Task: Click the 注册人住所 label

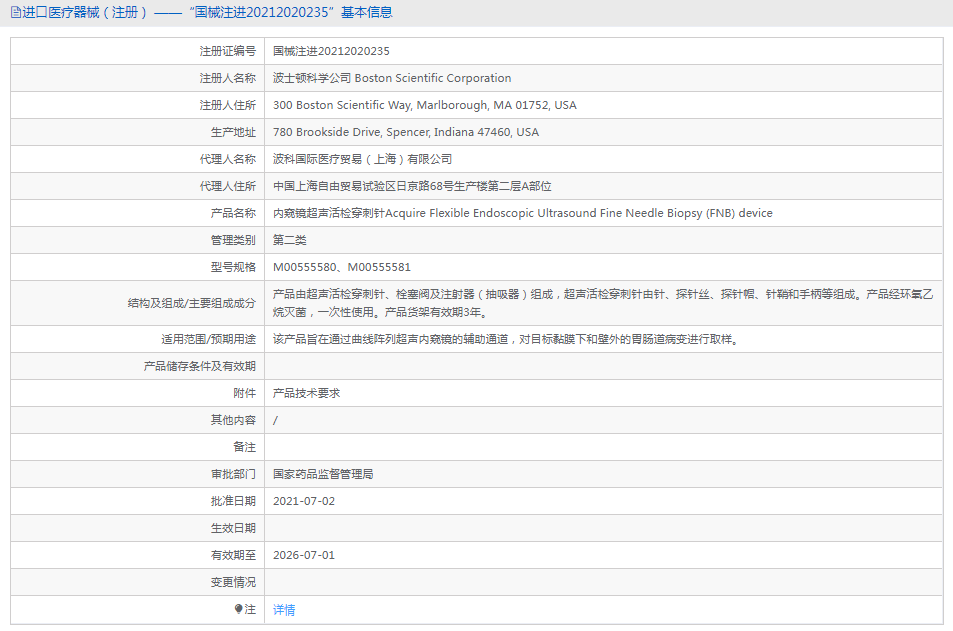Action: click(x=228, y=105)
